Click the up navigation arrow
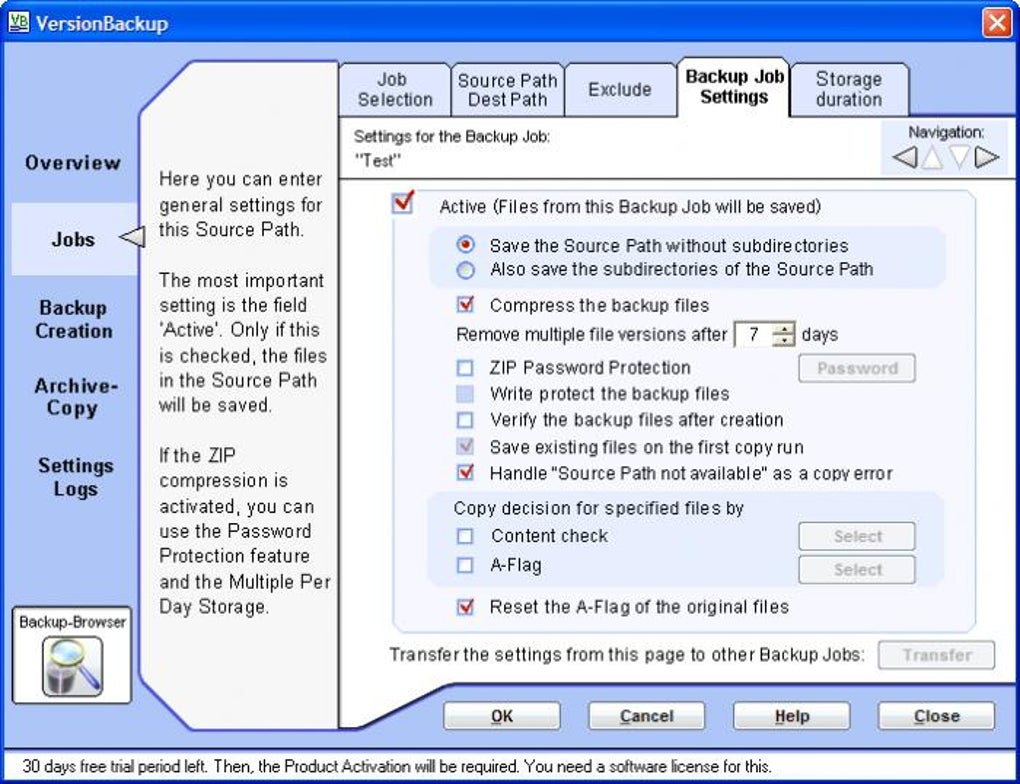 (932, 157)
